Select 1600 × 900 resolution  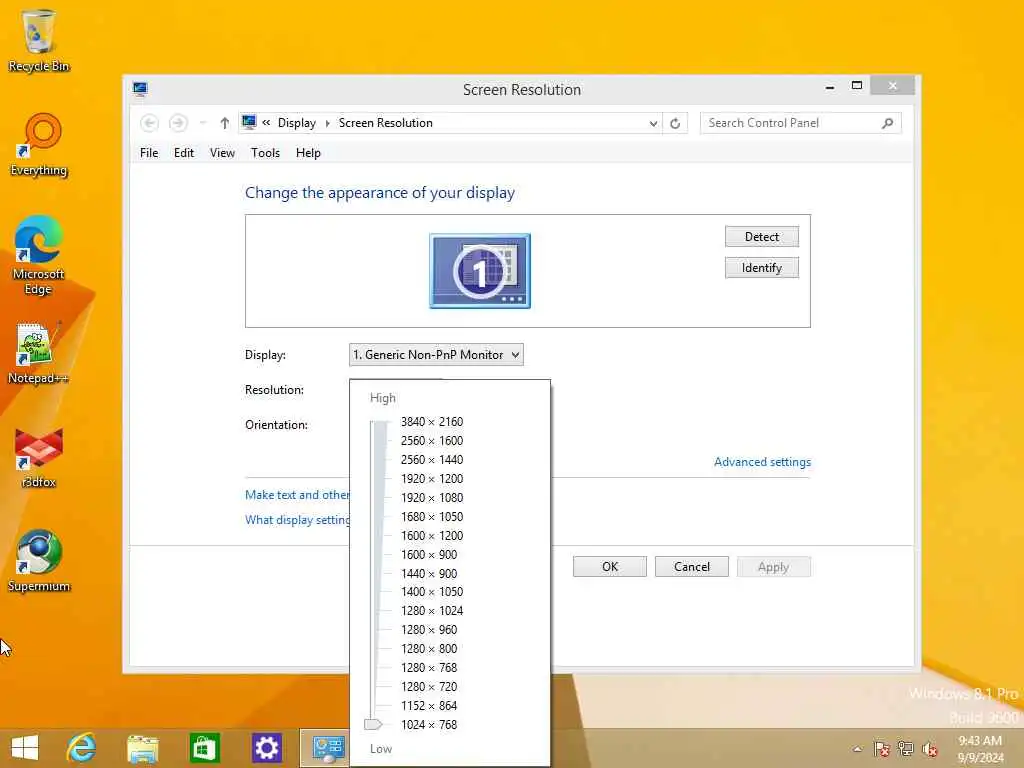tap(429, 554)
